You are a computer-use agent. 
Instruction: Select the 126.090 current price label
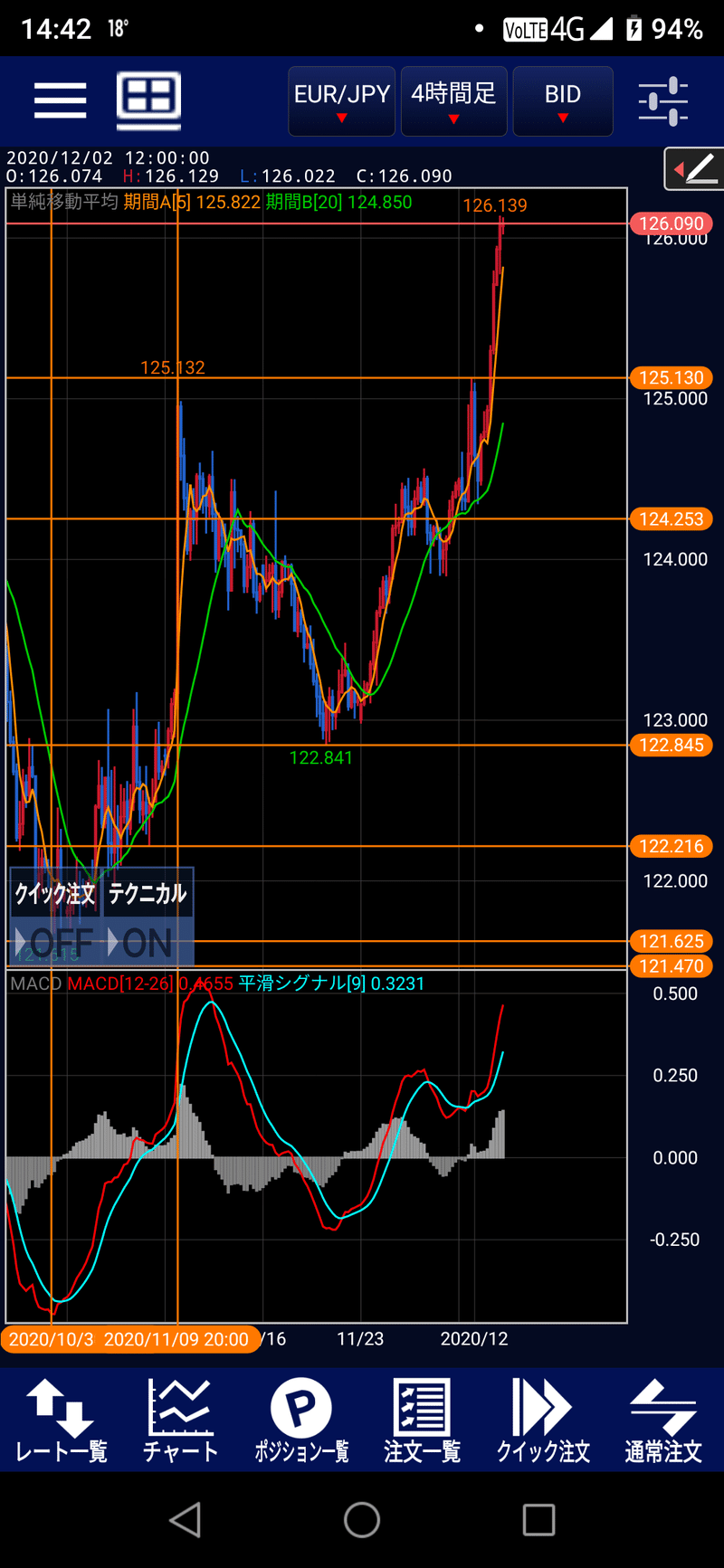pyautogui.click(x=672, y=223)
